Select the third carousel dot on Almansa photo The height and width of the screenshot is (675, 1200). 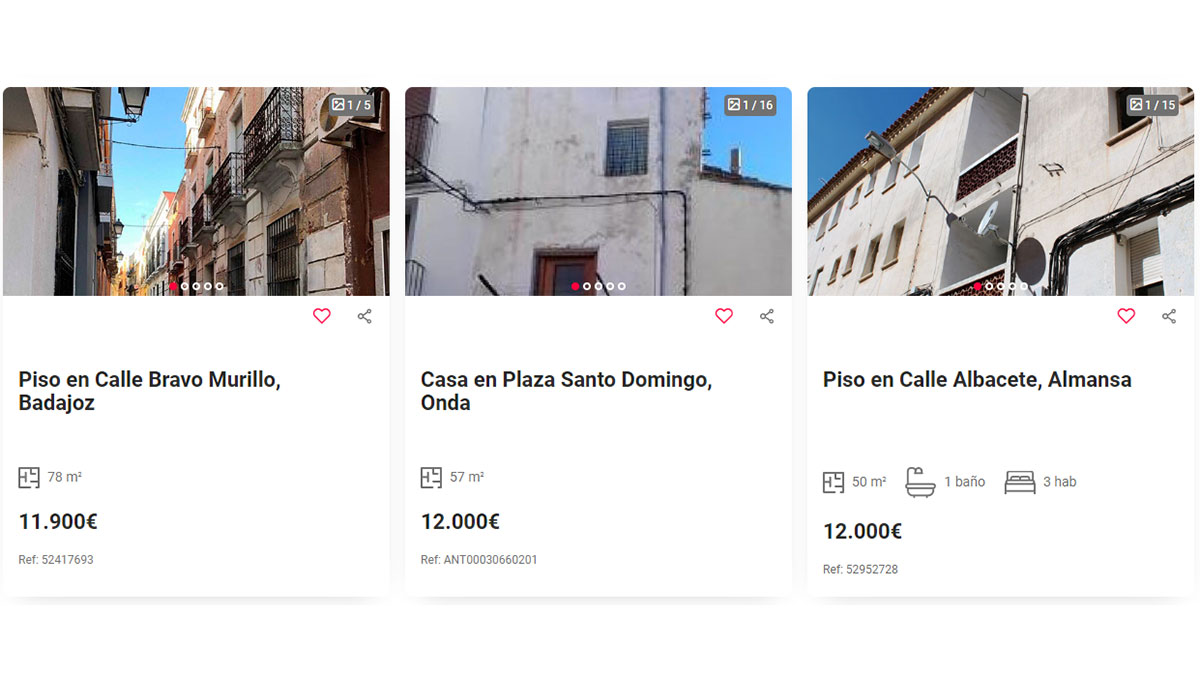coord(1003,287)
